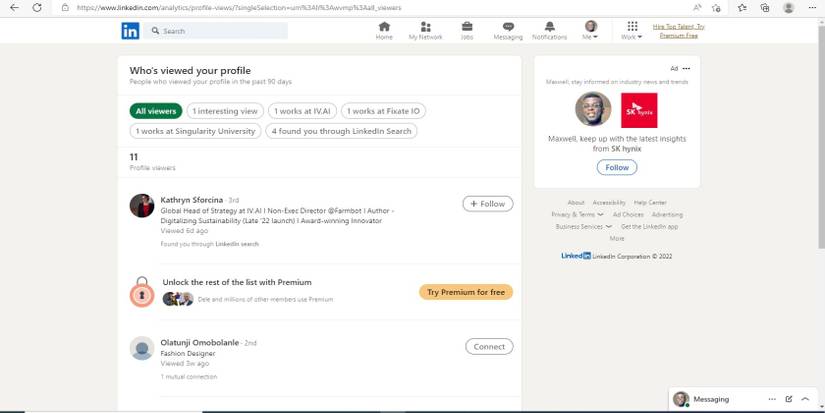Screen dimensions: 825x413
Task: Click the More footer link
Action: [x=617, y=239]
